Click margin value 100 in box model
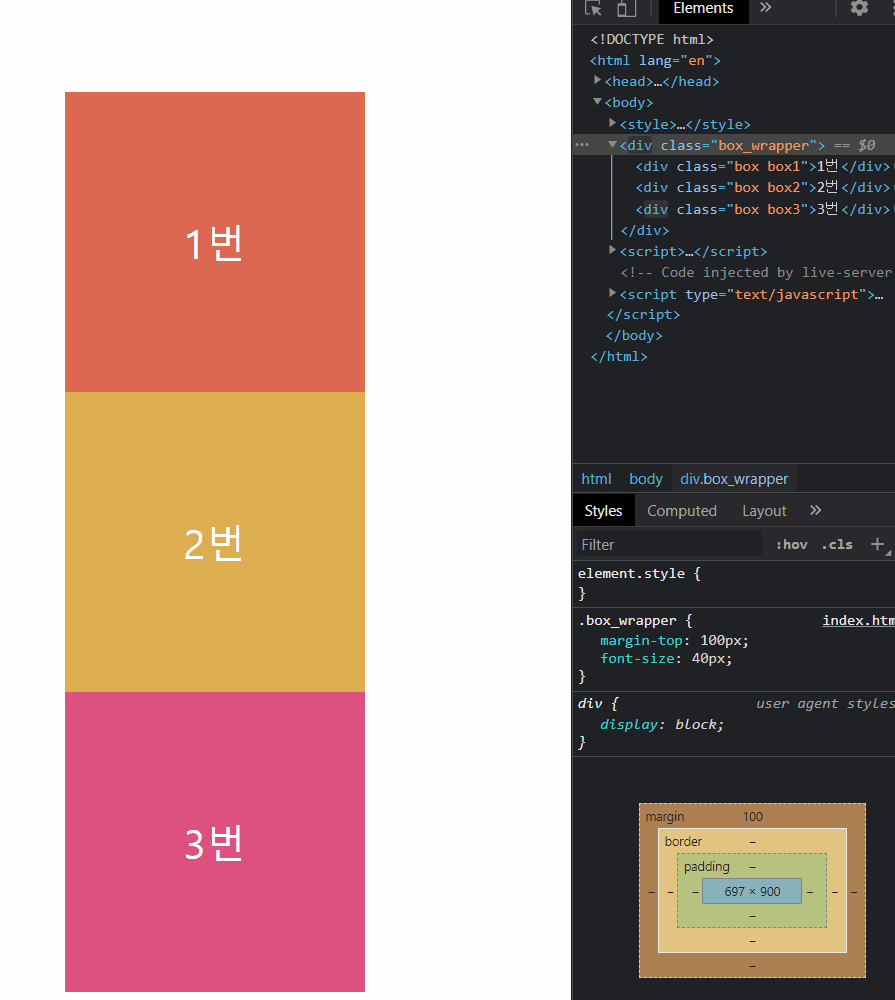 point(753,817)
